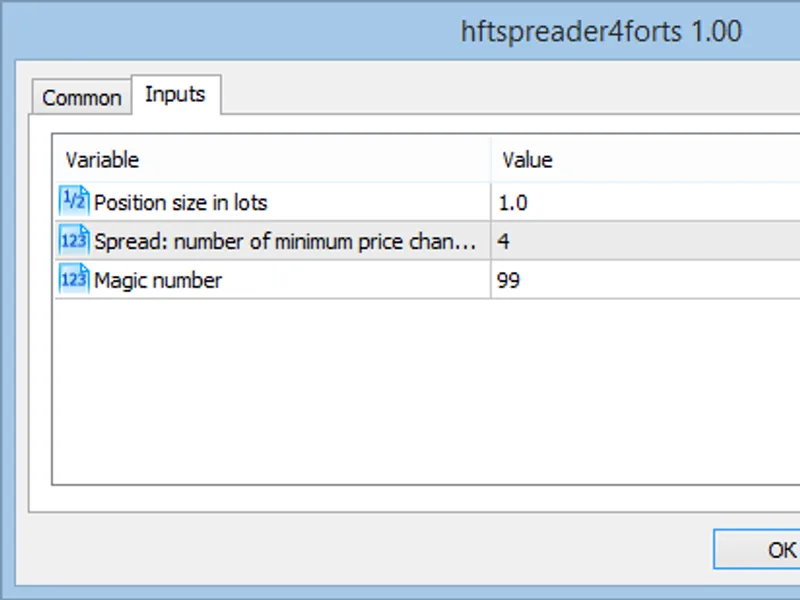The image size is (800, 600).
Task: Click the Position size in lots icon
Action: tap(74, 201)
